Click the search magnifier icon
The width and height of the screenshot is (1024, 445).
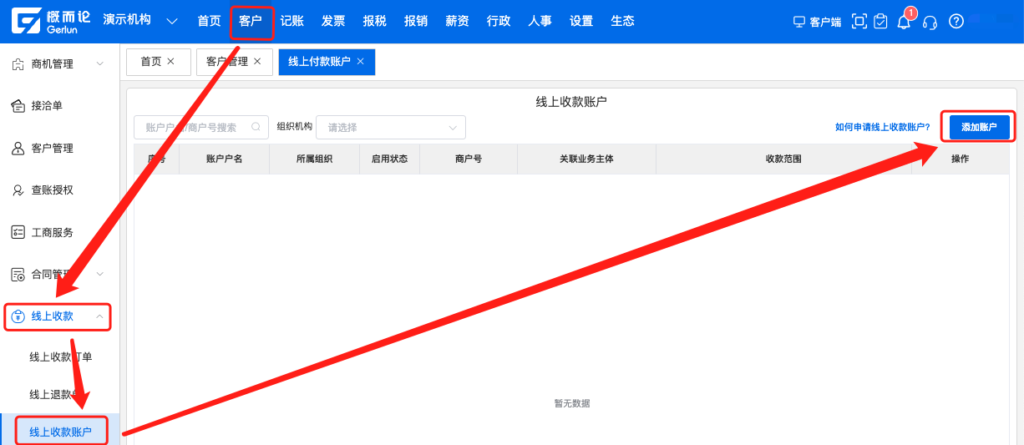point(256,127)
